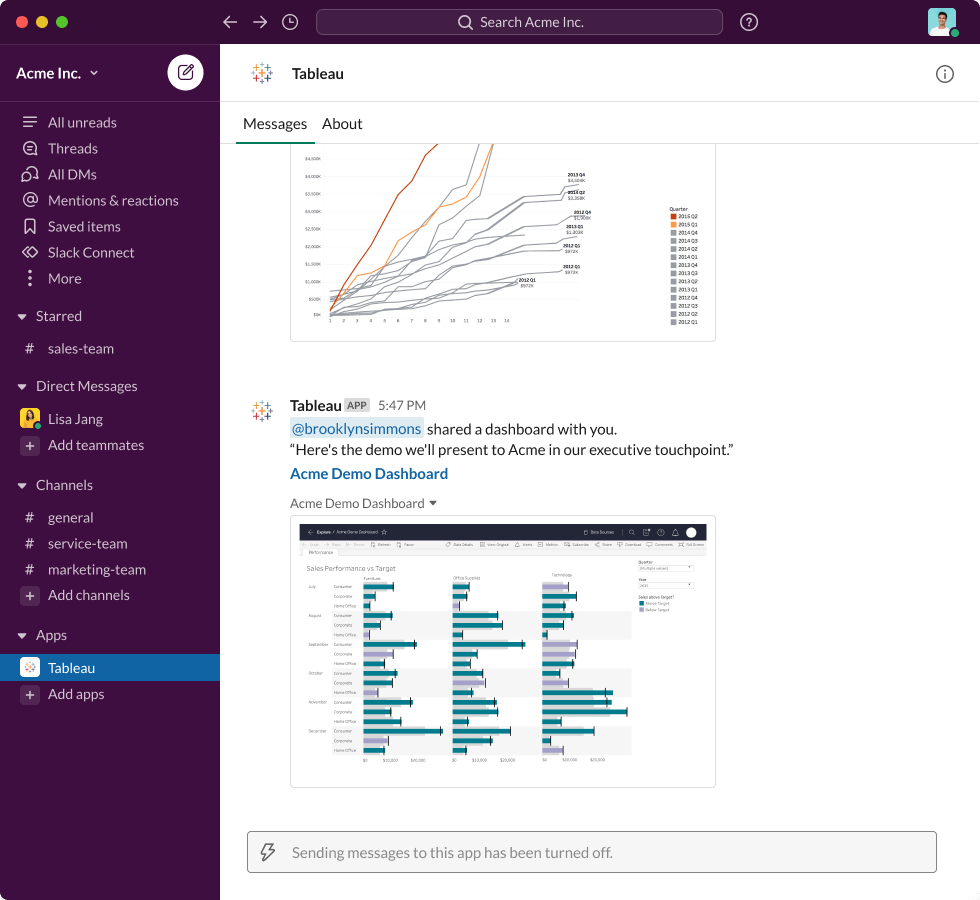Select the Messages tab
The height and width of the screenshot is (900, 980).
pos(275,124)
